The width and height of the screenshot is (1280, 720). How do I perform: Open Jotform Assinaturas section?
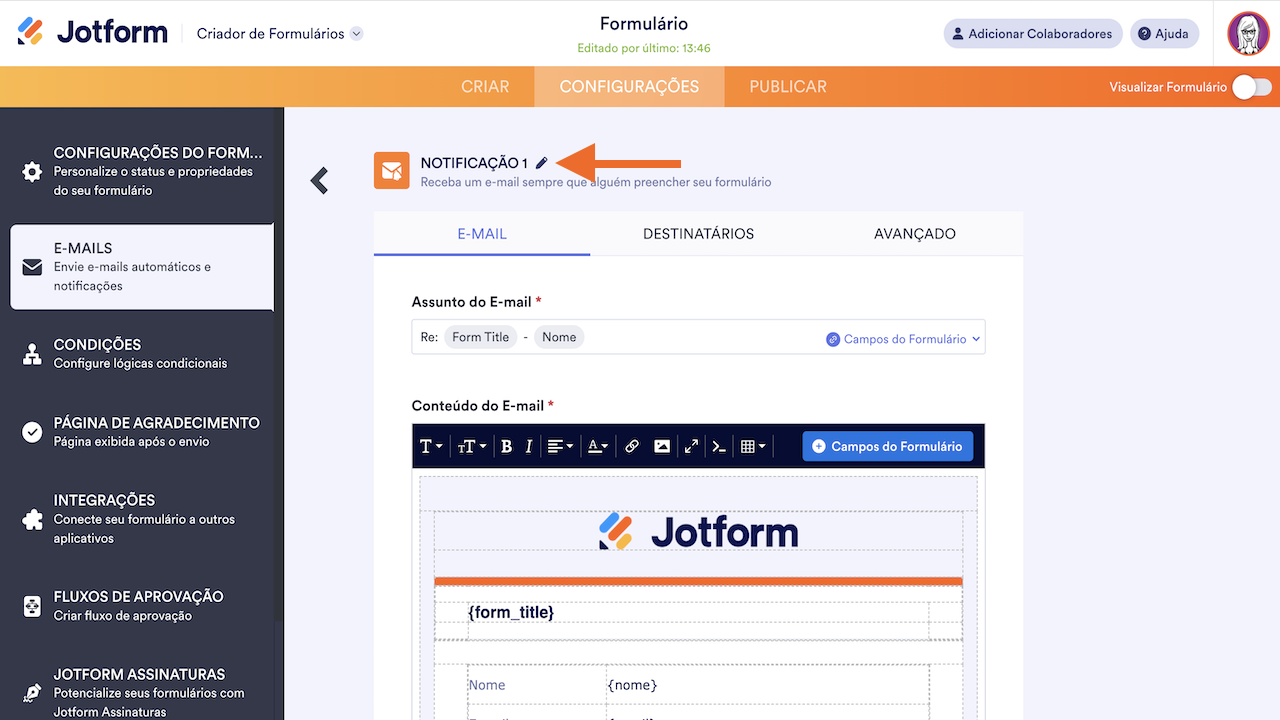[142, 692]
